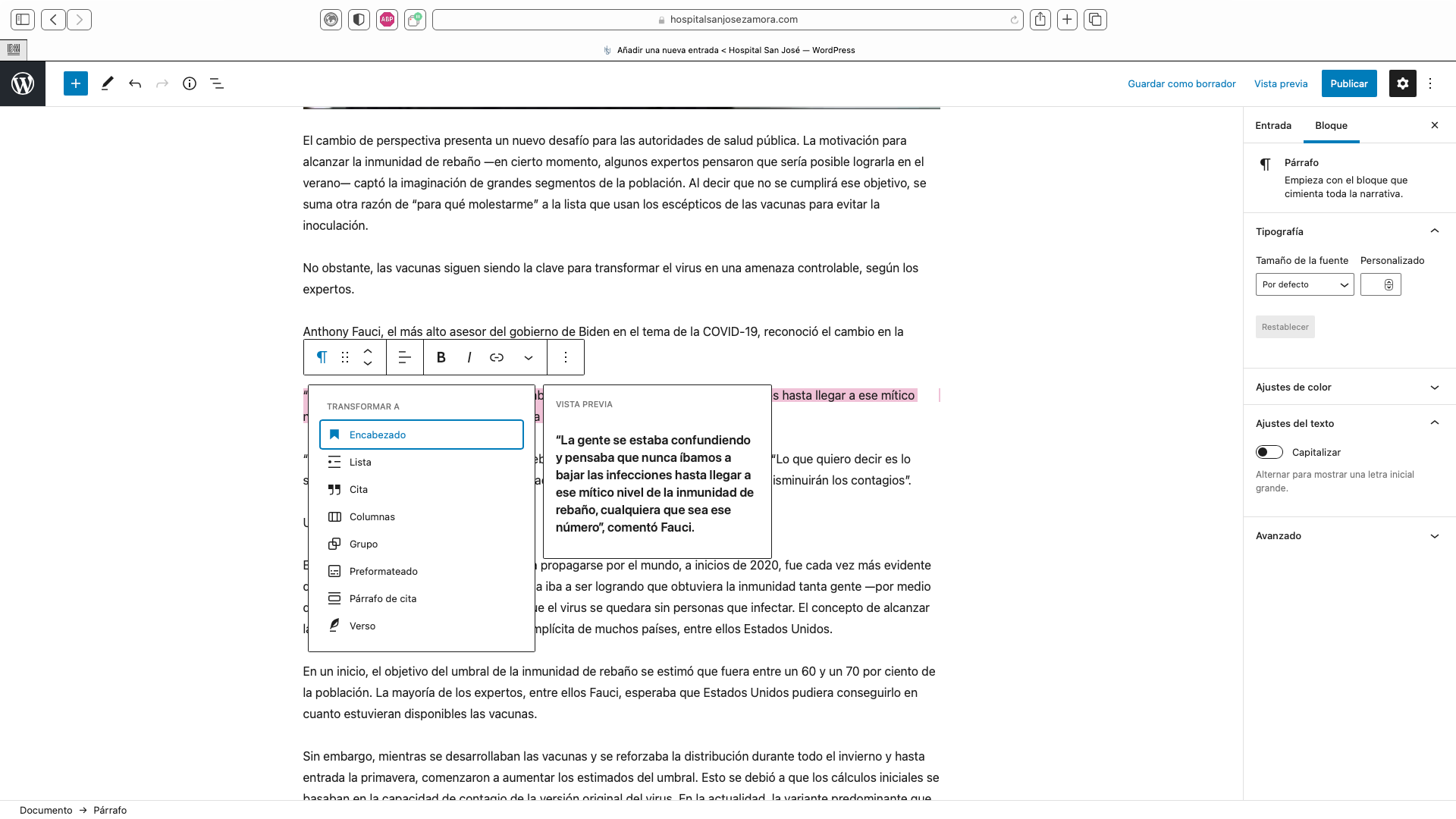The height and width of the screenshot is (819, 1456).
Task: Click the Safari share icon
Action: coord(1040,19)
